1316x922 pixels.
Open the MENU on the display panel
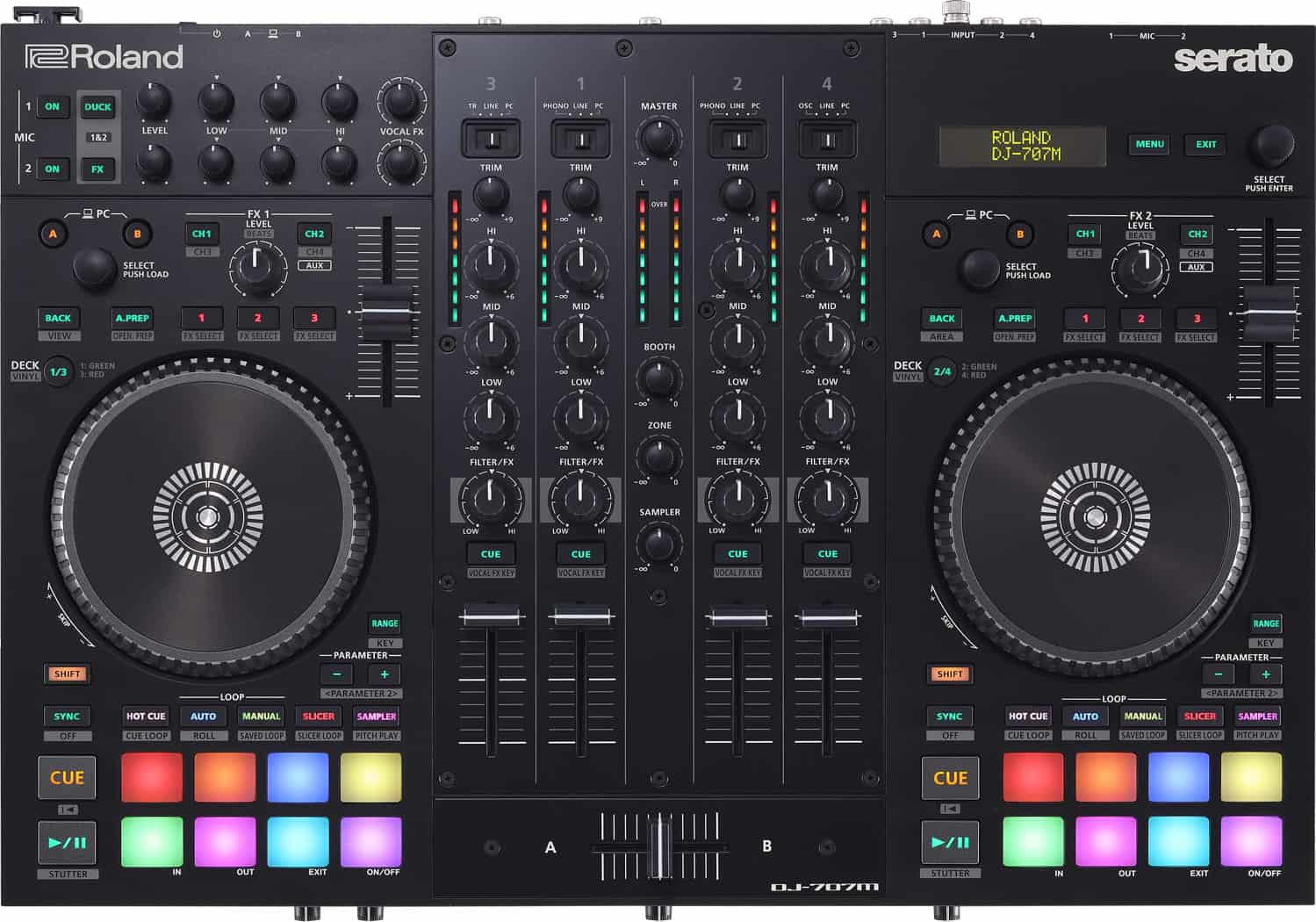[1149, 144]
